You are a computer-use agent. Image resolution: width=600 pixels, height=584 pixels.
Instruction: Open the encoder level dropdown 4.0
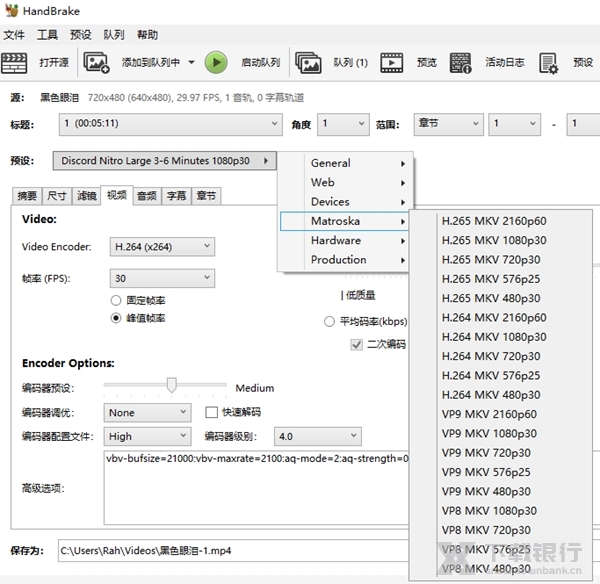[x=318, y=436]
